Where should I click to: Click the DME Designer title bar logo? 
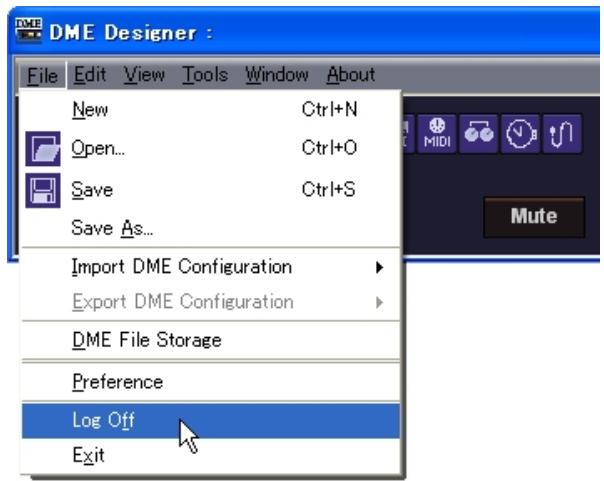29,30
